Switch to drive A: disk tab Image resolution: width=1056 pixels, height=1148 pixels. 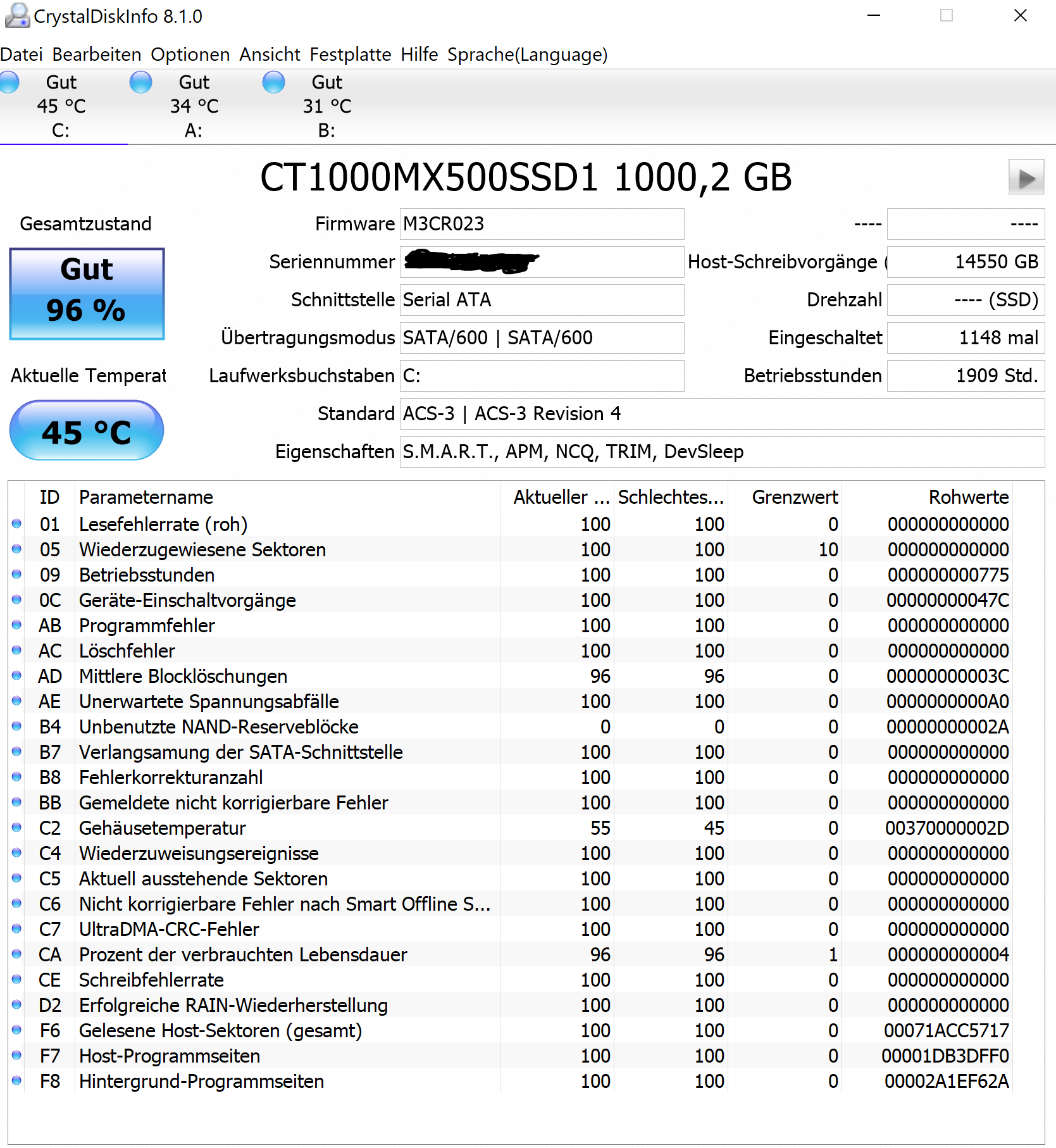coord(194,106)
